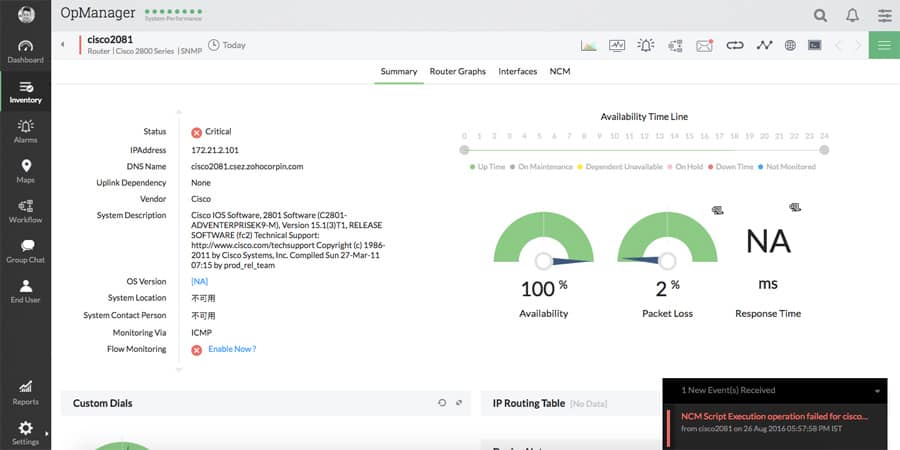The width and height of the screenshot is (900, 450).
Task: Click the Availability Time Line start handle
Action: tap(464, 150)
